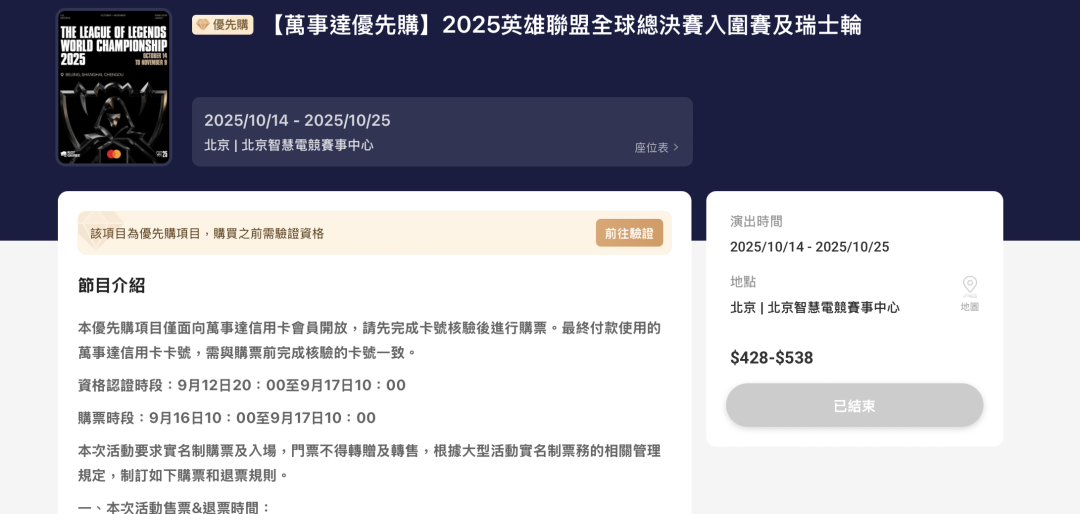This screenshot has height=514, width=1080.
Task: Click the 節目介紹 section heading
Action: coord(112,285)
